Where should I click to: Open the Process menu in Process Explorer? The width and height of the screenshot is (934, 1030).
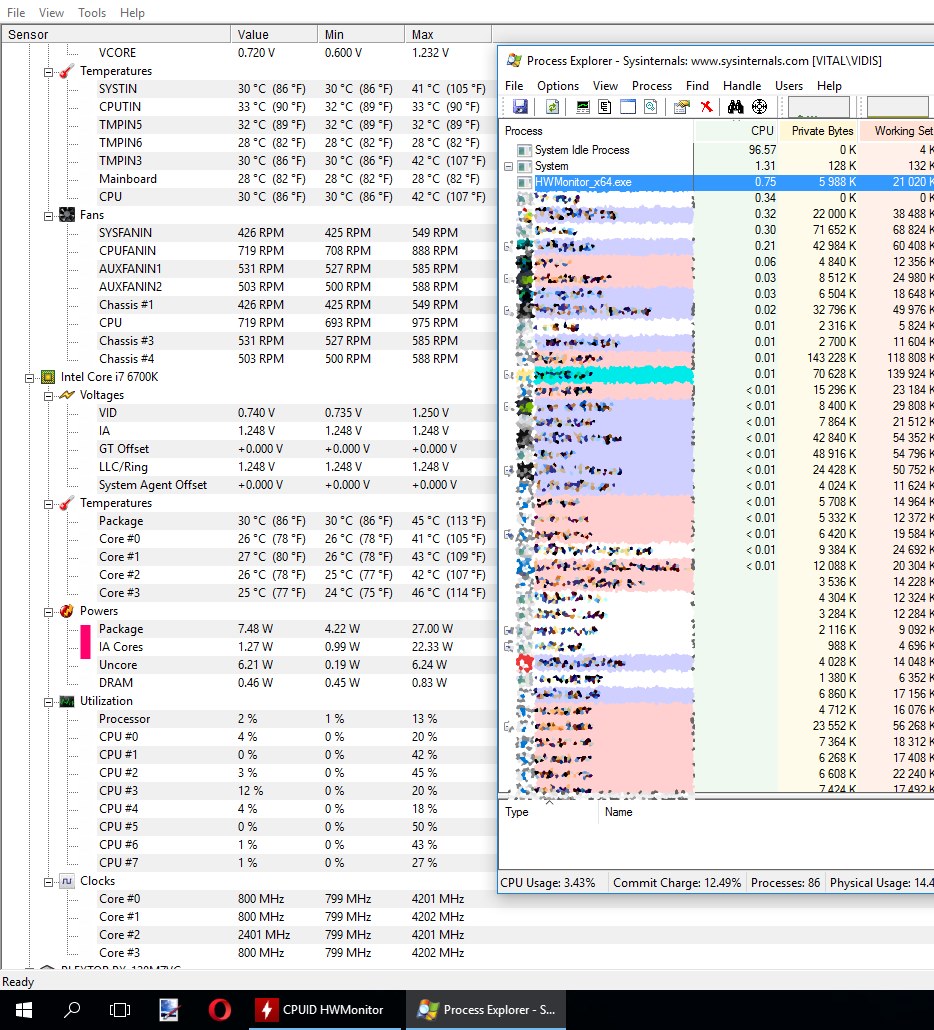click(652, 86)
